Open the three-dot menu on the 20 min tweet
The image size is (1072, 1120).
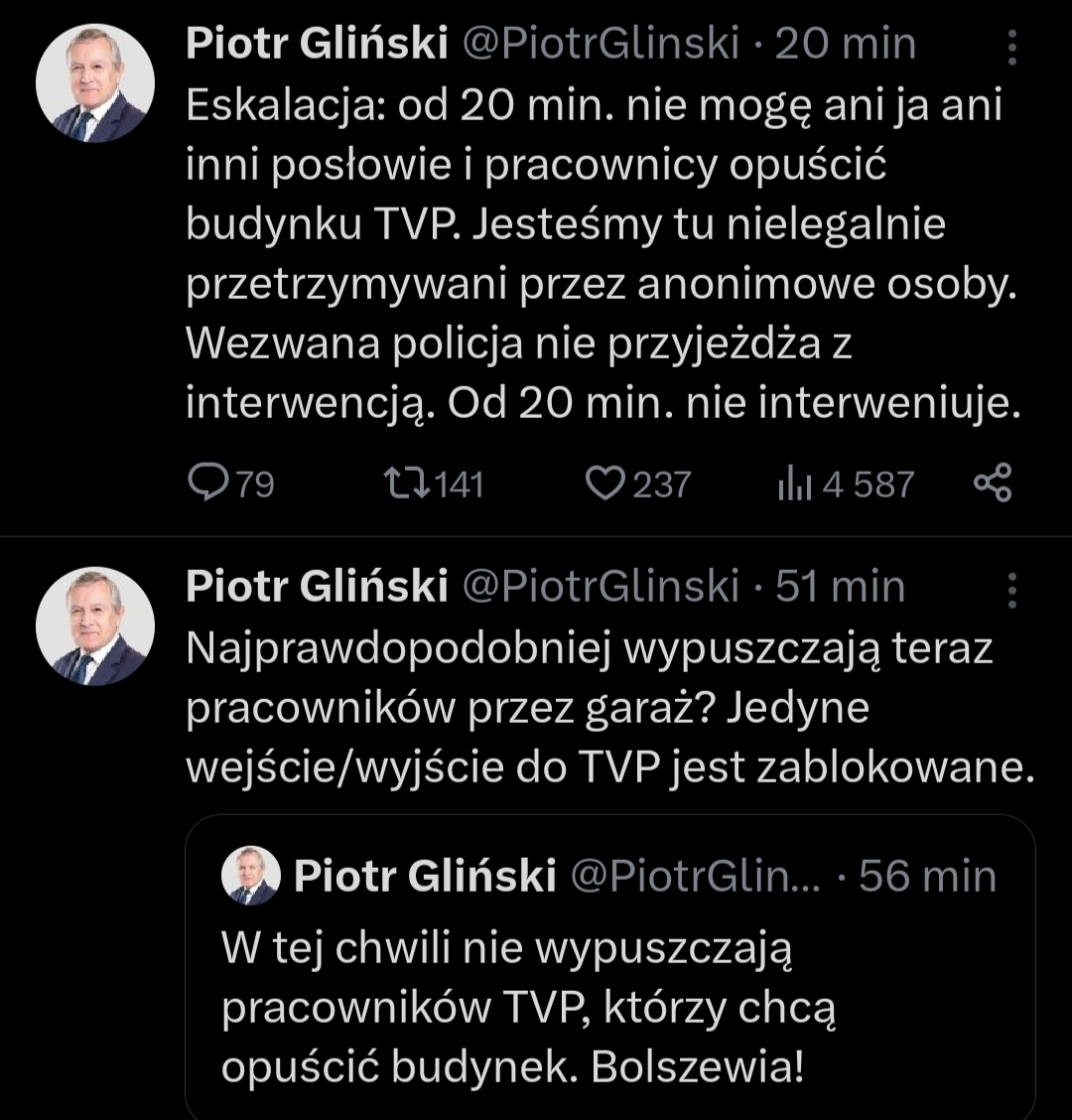tap(1011, 47)
